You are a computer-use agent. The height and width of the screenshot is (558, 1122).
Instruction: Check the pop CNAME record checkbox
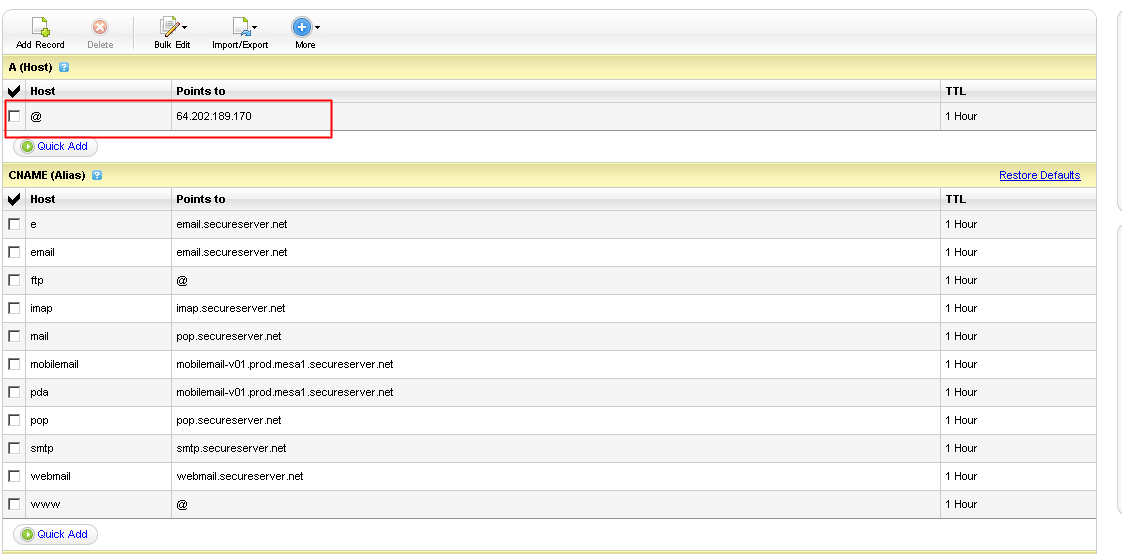pyautogui.click(x=14, y=419)
